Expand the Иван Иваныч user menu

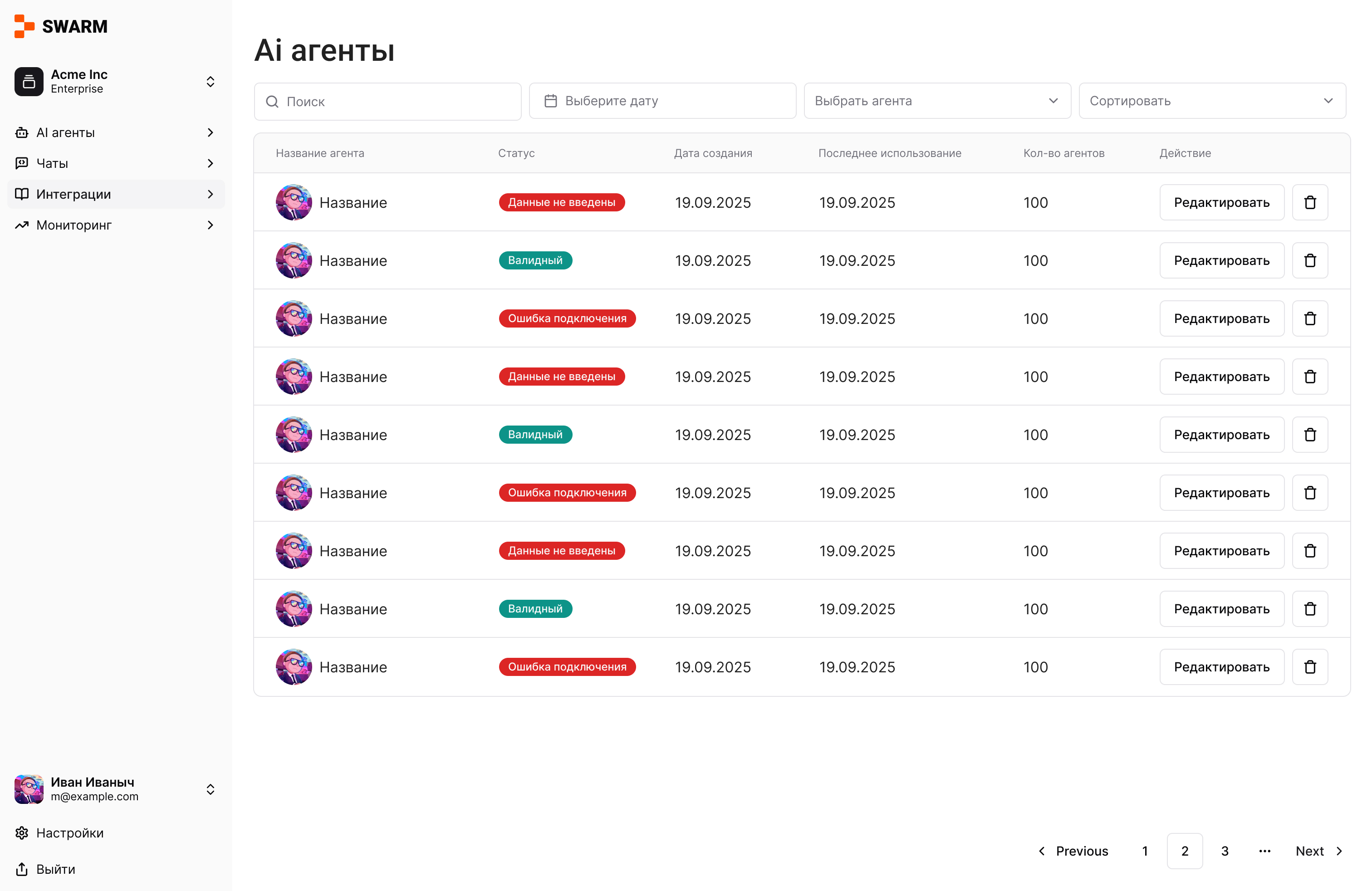pos(211,789)
